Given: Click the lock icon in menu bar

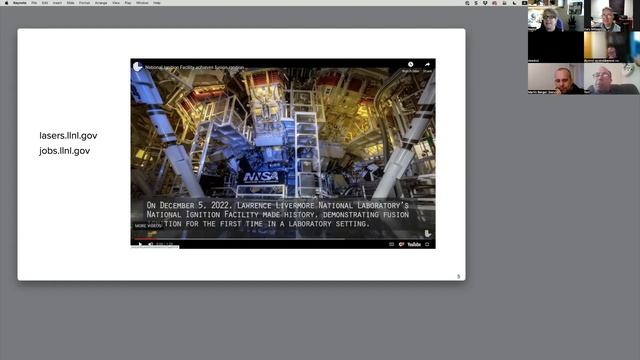Looking at the screenshot, I should [504, 3].
